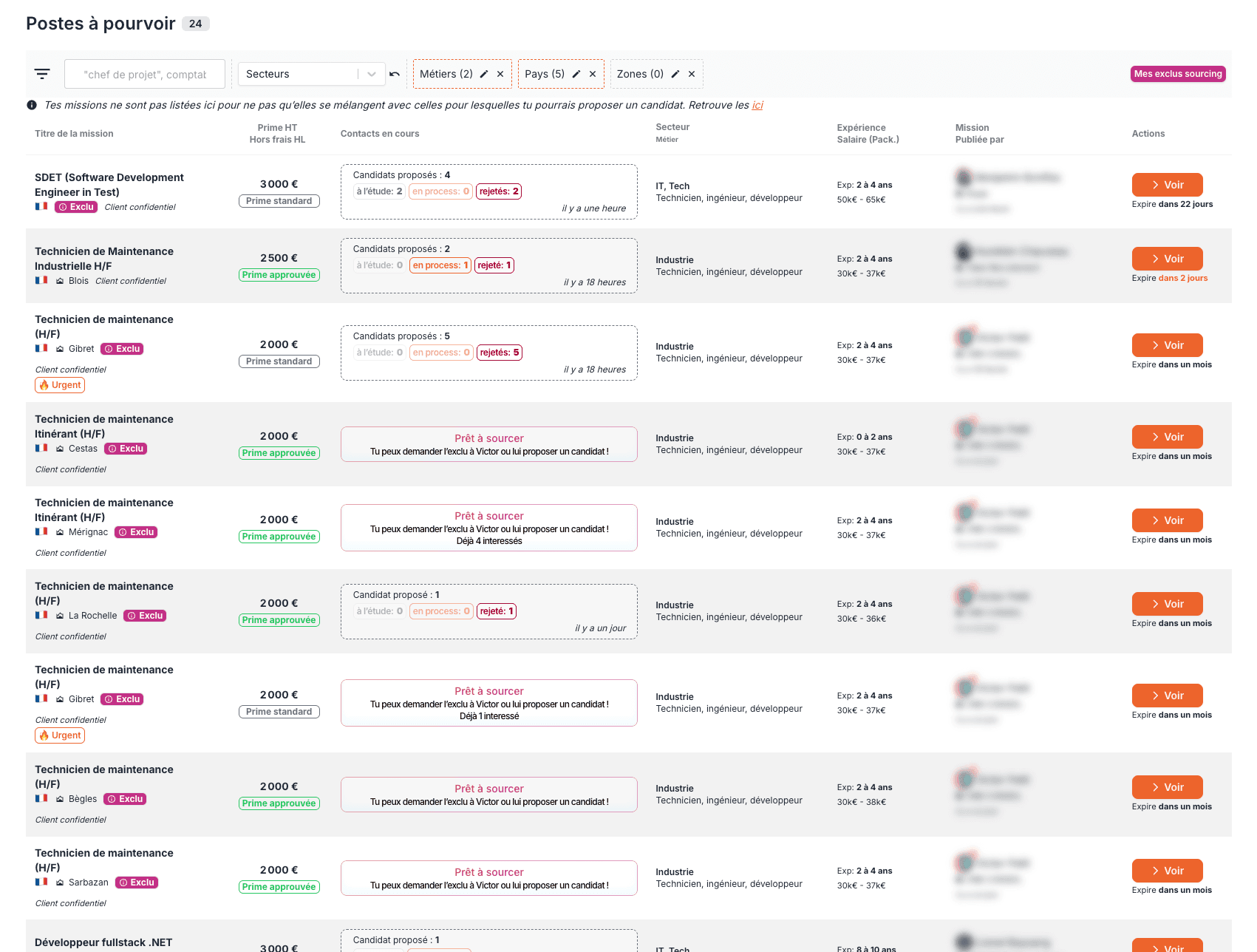Click the undo arrow next to Secteurs
This screenshot has width=1257, height=952.
point(395,73)
